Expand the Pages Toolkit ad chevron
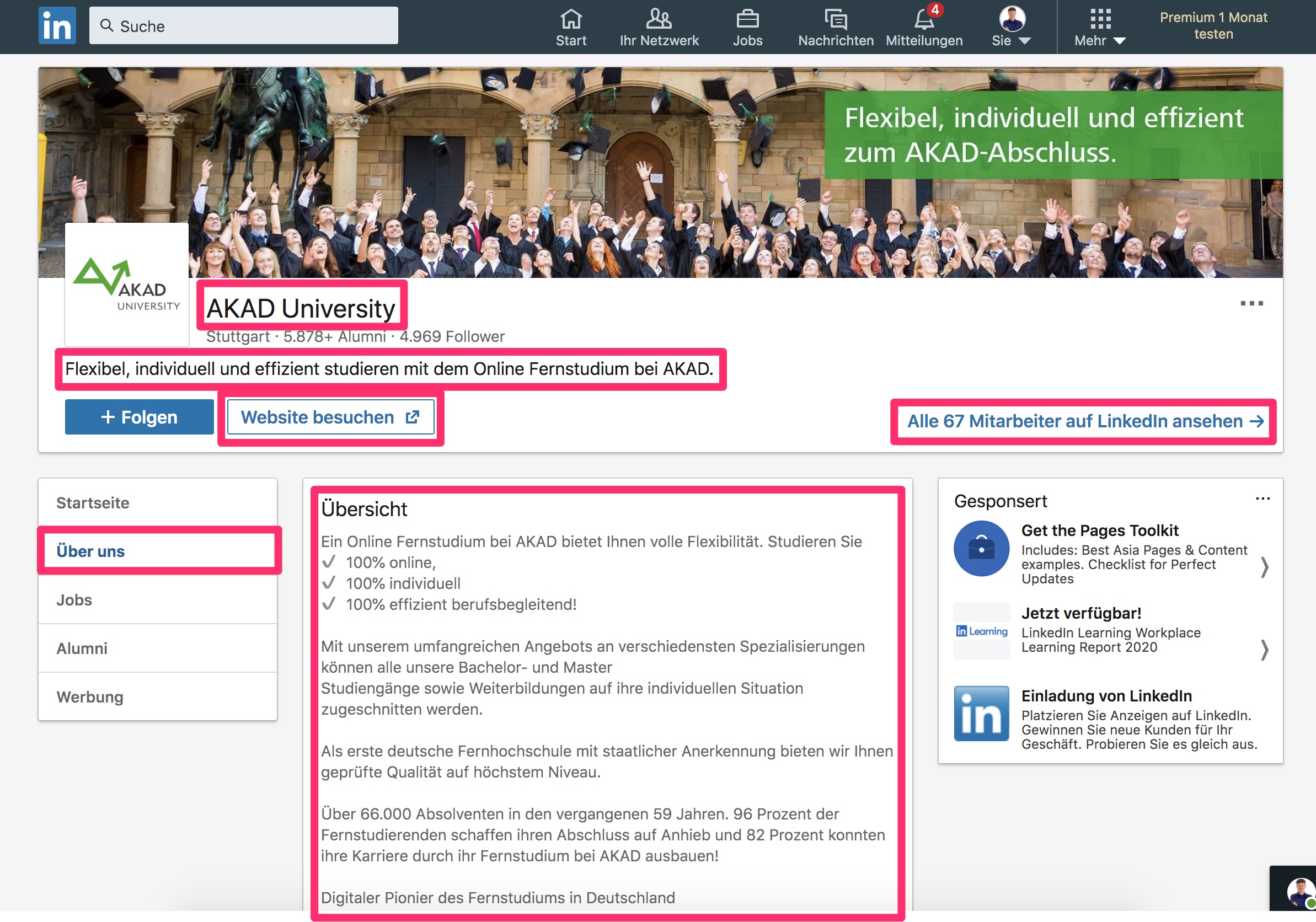This screenshot has width=1316, height=922. (1264, 567)
